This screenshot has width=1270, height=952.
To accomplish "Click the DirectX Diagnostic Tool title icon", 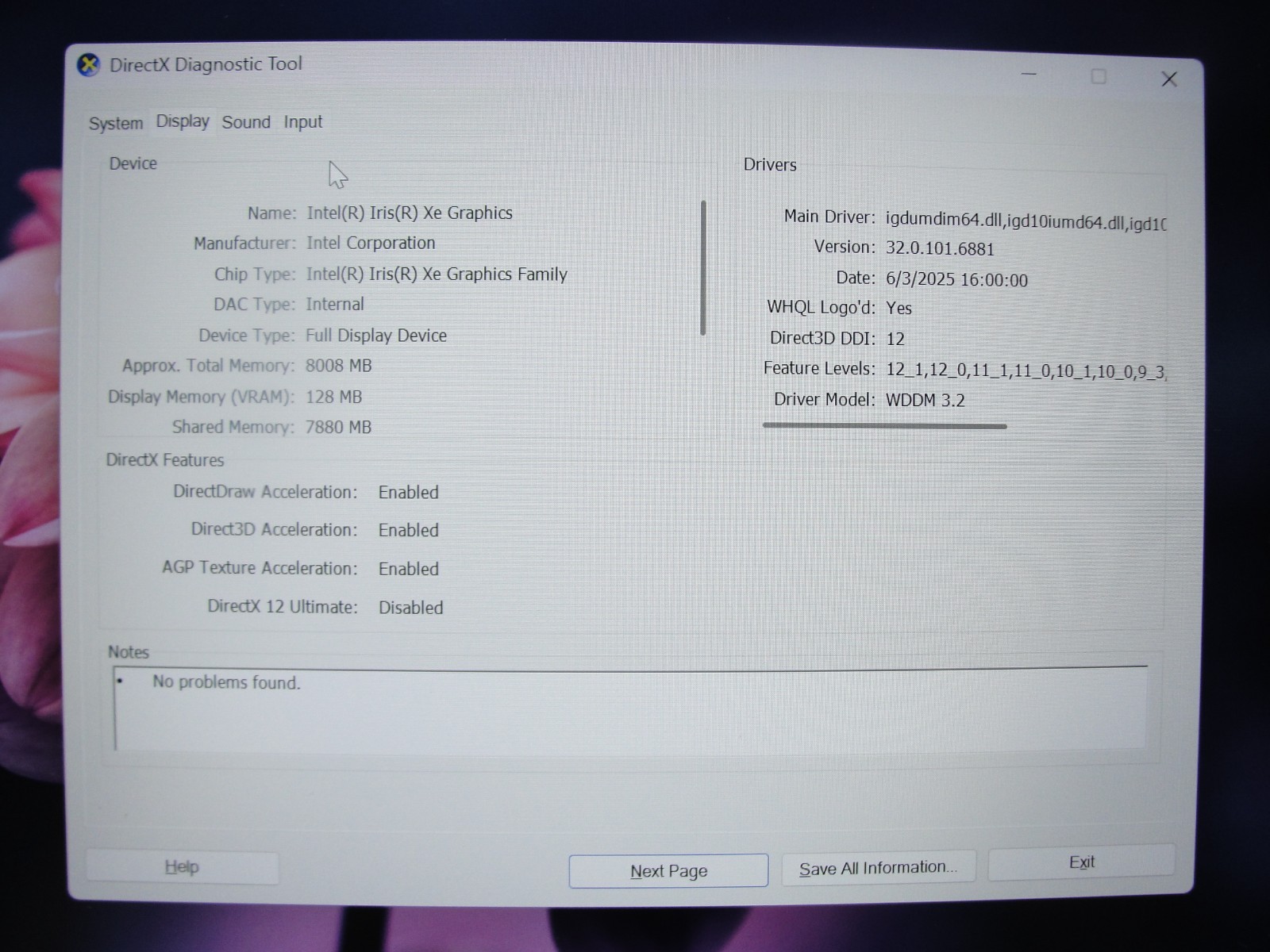I will point(89,64).
